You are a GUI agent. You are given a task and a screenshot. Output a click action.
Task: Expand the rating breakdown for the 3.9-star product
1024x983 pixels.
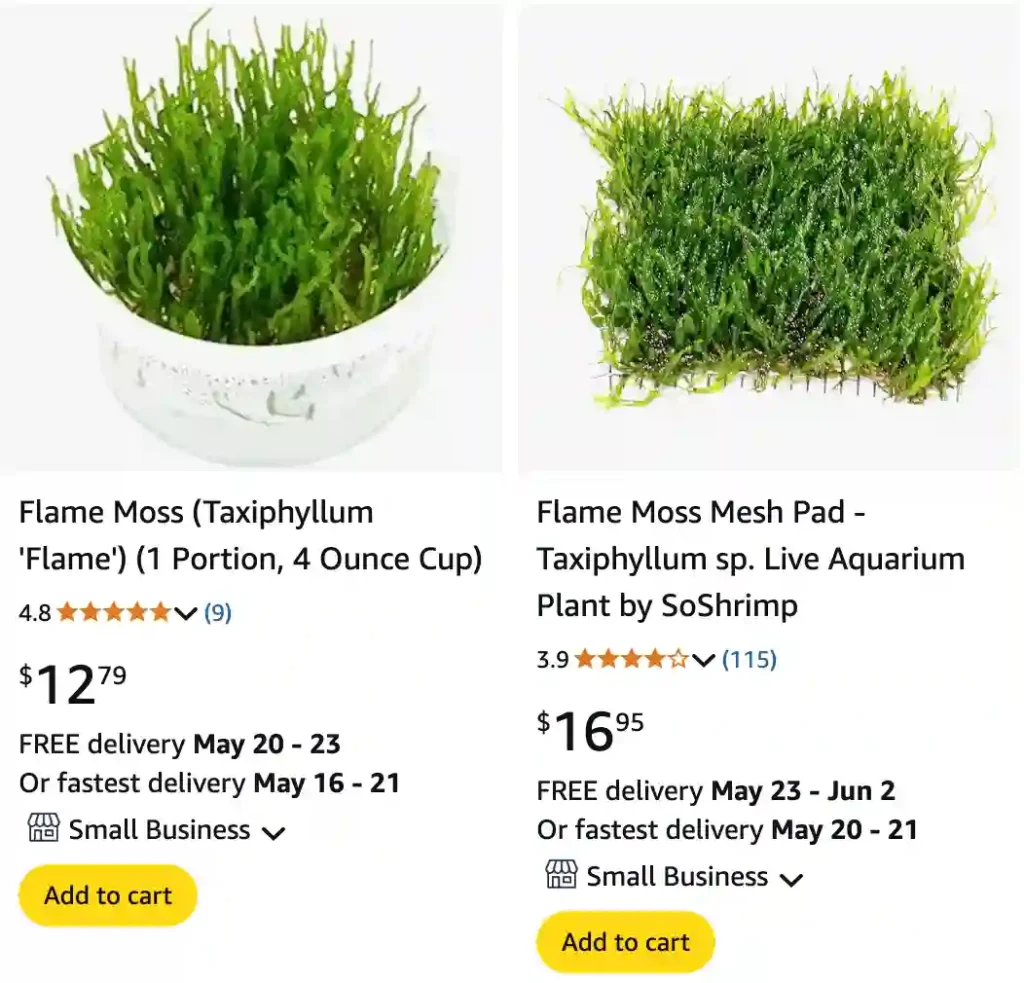[703, 660]
